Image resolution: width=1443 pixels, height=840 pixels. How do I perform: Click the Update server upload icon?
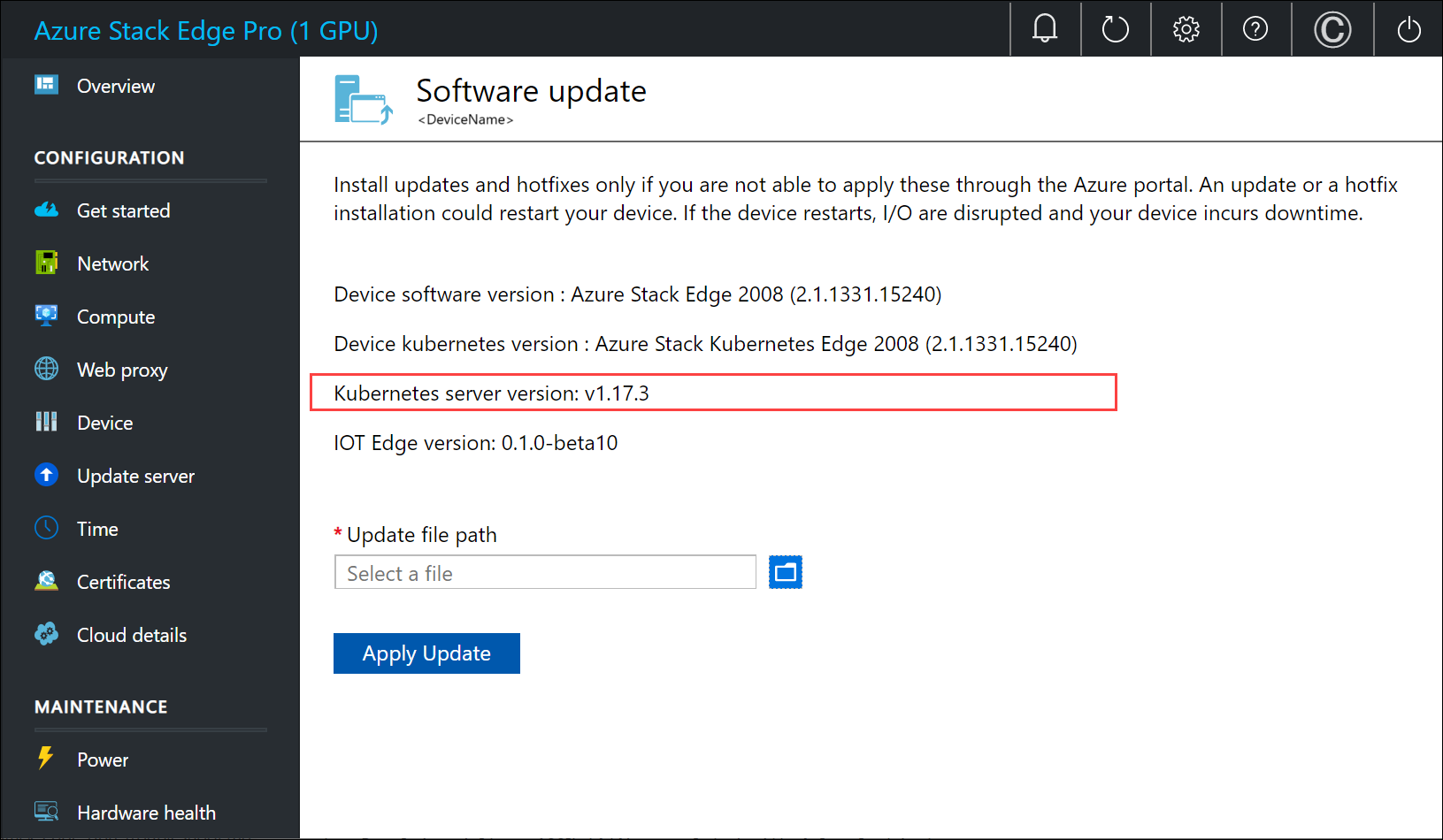(46, 475)
